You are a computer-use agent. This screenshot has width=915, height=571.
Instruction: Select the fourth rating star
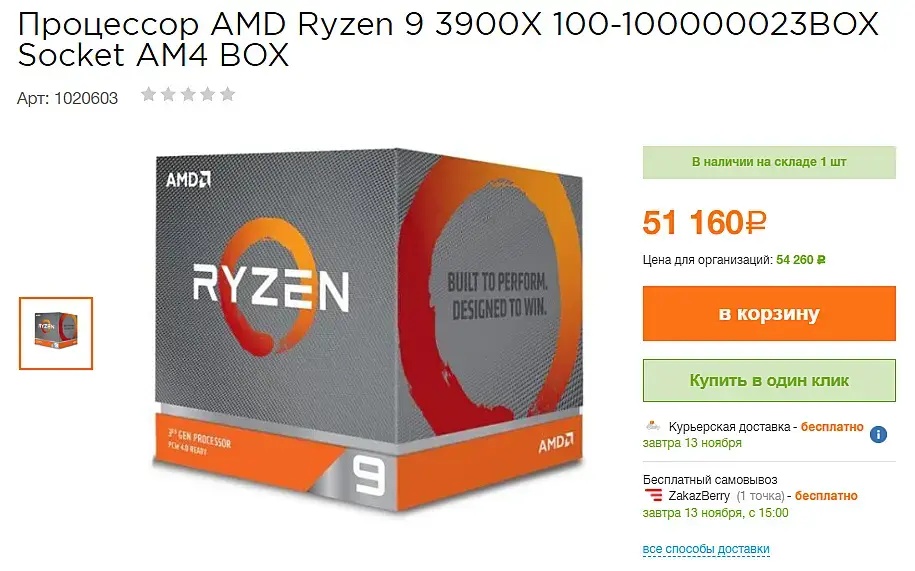(x=208, y=94)
